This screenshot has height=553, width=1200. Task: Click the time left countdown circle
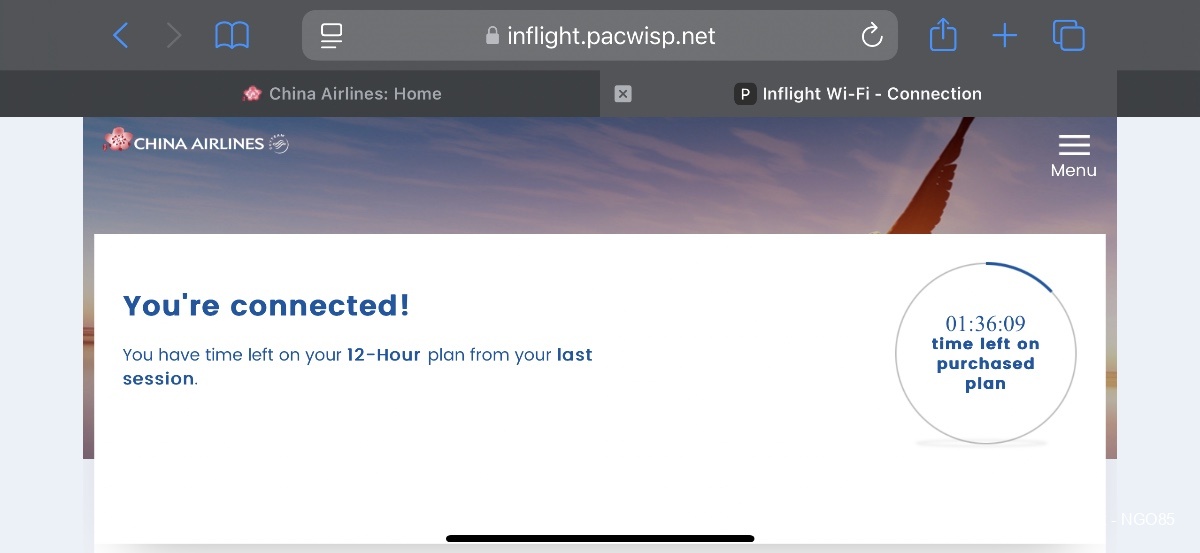[x=985, y=353]
